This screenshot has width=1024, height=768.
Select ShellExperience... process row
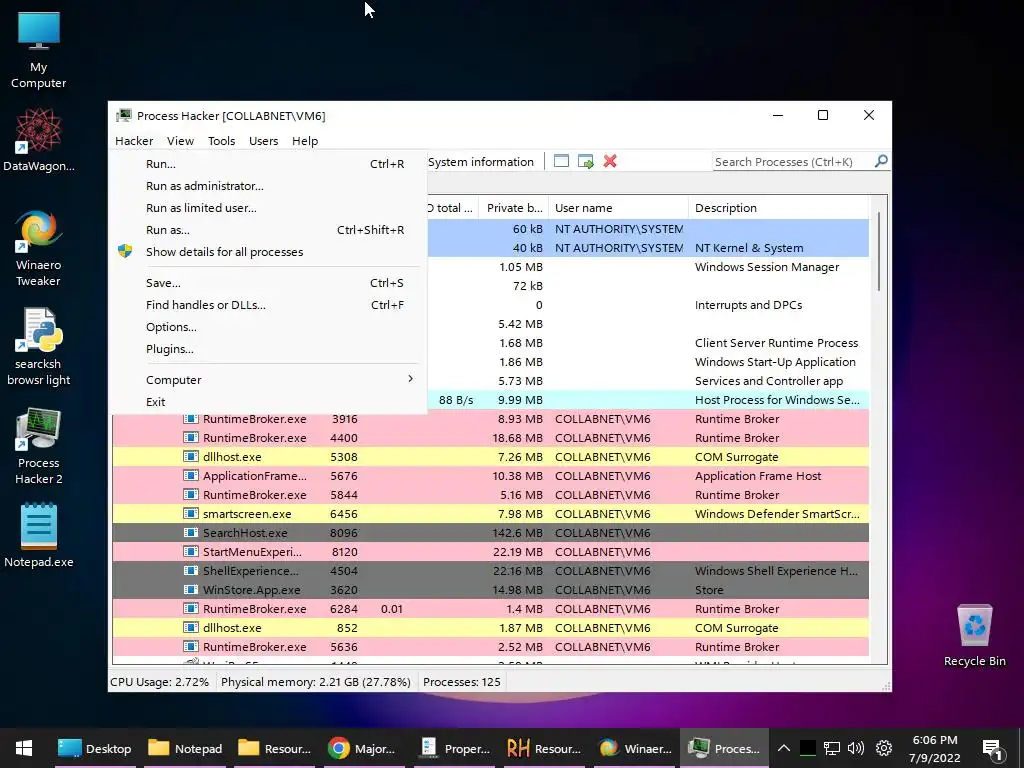click(x=490, y=570)
